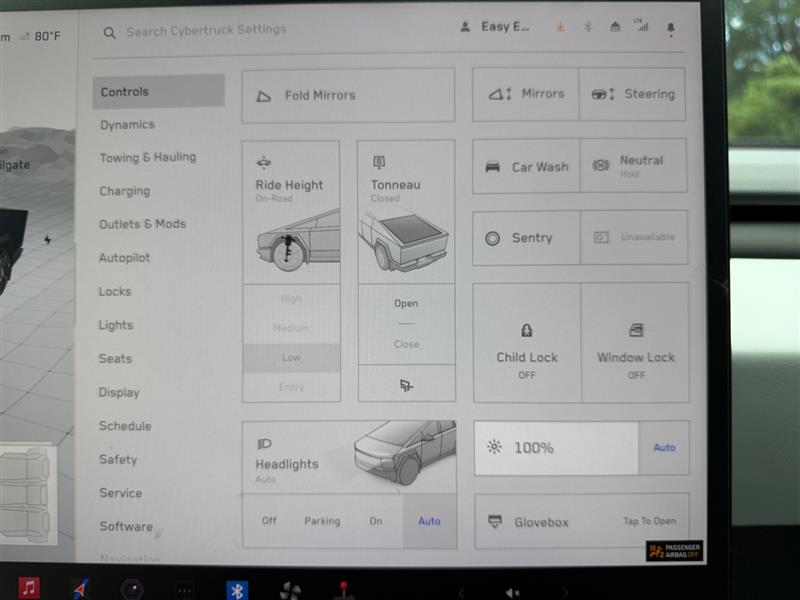Select the Autopilot tab
The height and width of the screenshot is (600, 800).
pyautogui.click(x=124, y=258)
